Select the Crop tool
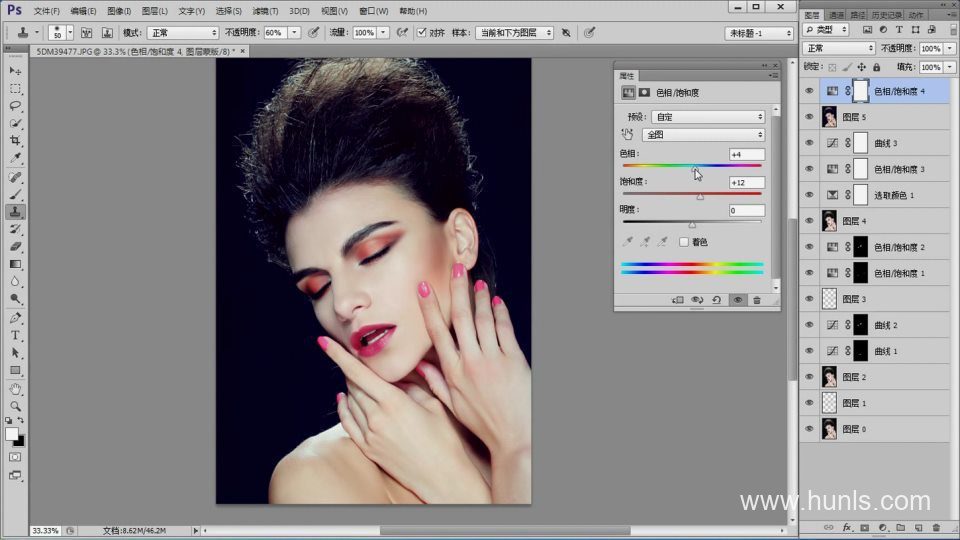This screenshot has height=540, width=960. pos(15,140)
